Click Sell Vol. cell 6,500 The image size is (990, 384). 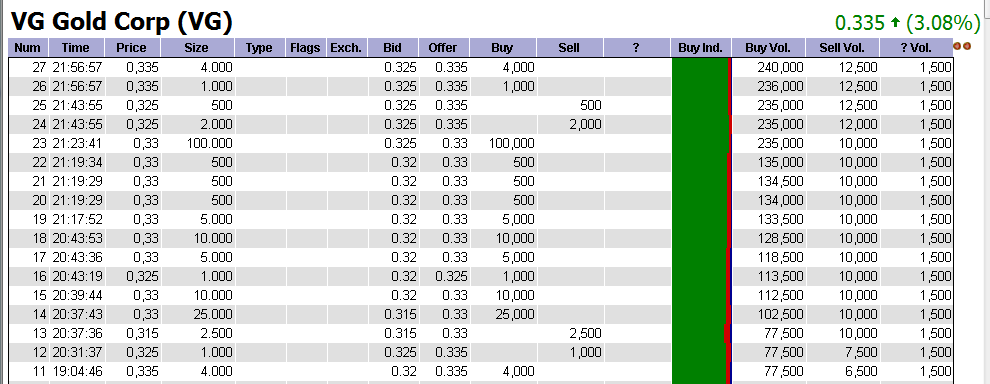[x=861, y=371]
